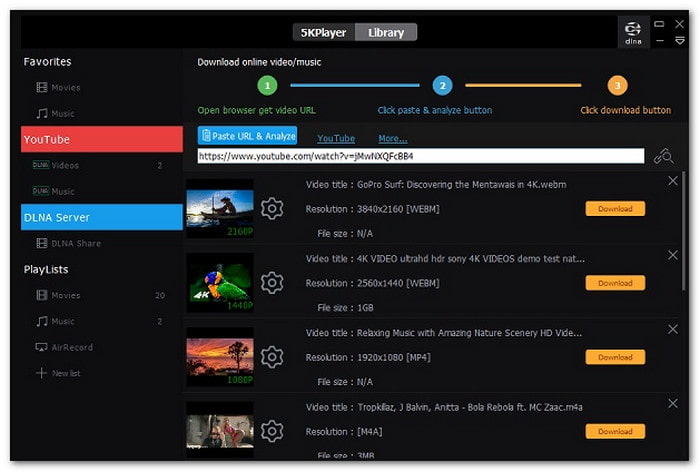Open PlayLists Music with 2 items
Image resolution: width=700 pixels, height=472 pixels.
pos(62,321)
